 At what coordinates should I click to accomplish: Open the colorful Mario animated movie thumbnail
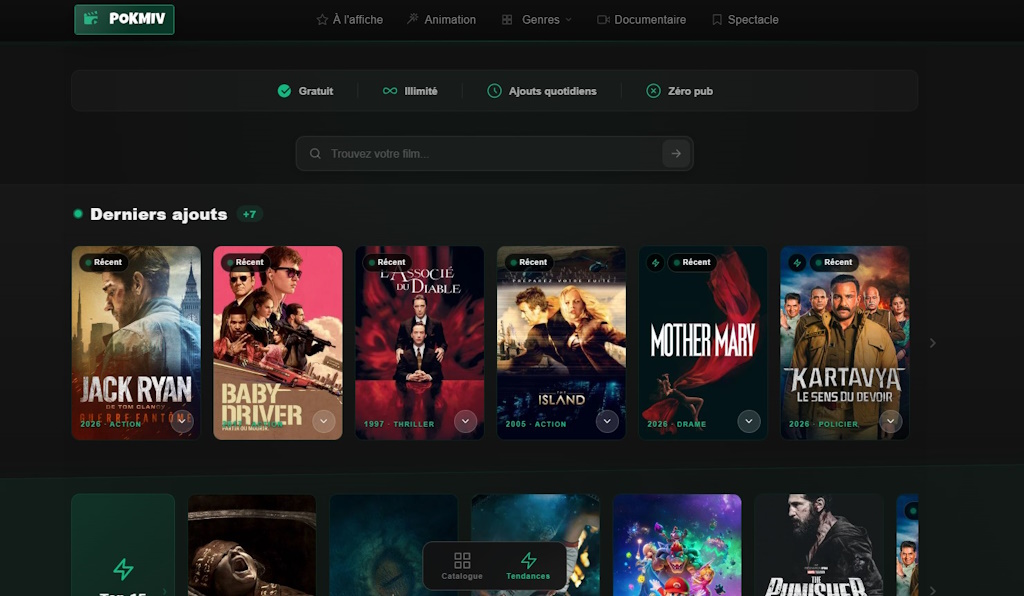tap(677, 545)
